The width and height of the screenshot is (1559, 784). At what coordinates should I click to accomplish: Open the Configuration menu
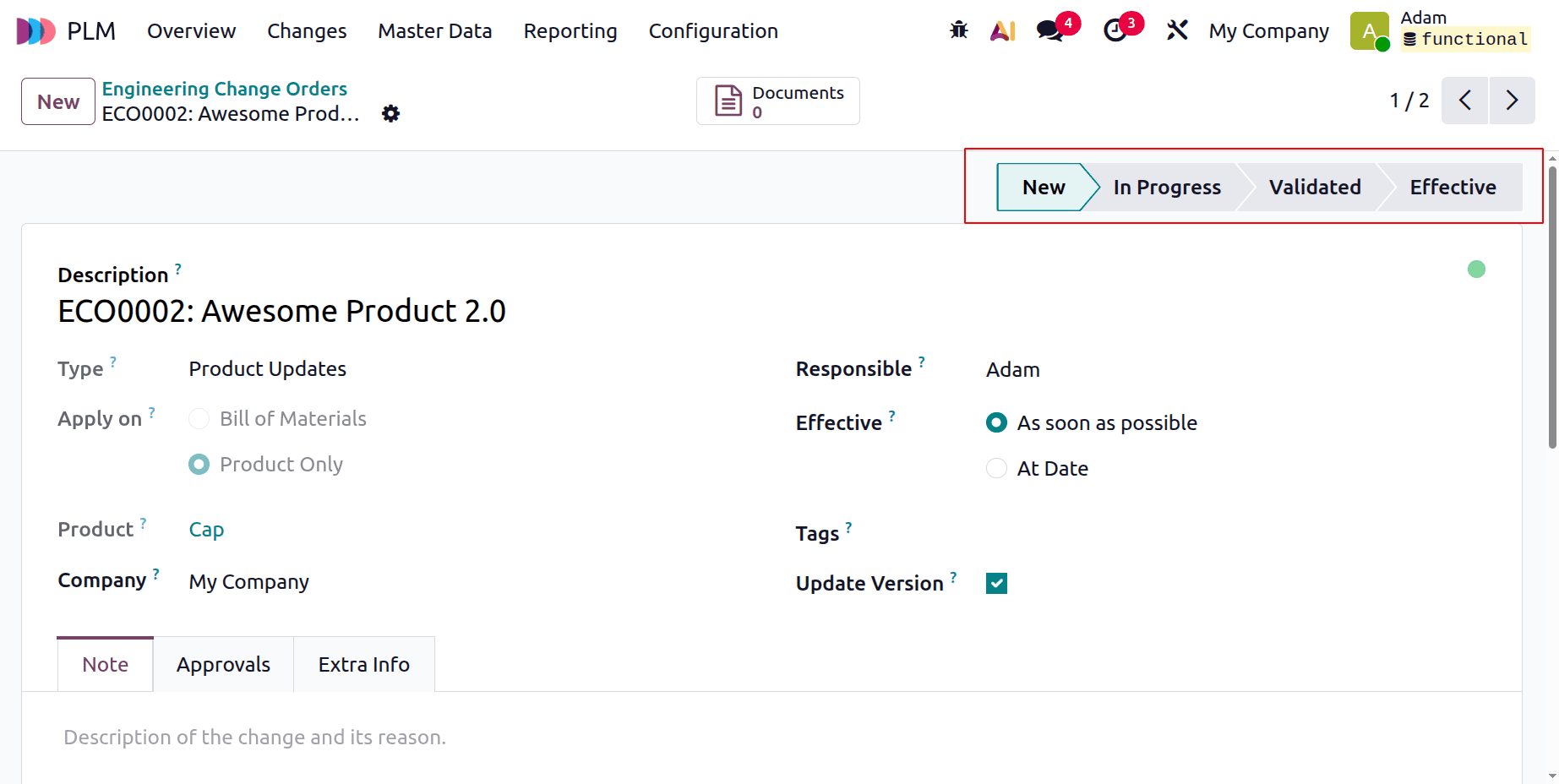click(x=713, y=31)
